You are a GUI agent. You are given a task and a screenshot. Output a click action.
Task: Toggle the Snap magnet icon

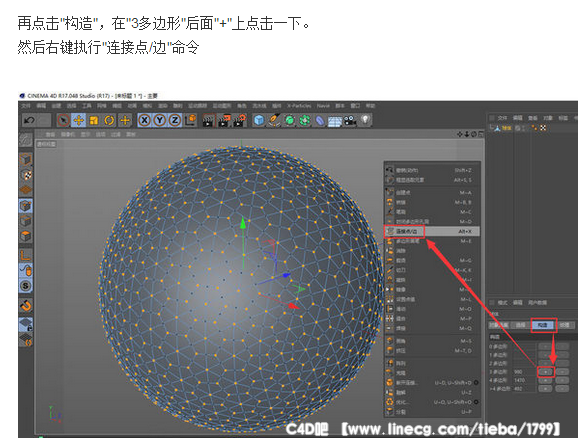(x=26, y=305)
